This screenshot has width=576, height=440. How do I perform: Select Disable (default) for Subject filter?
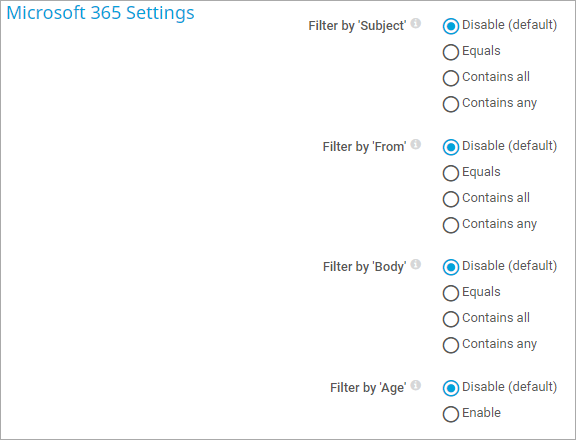(451, 26)
